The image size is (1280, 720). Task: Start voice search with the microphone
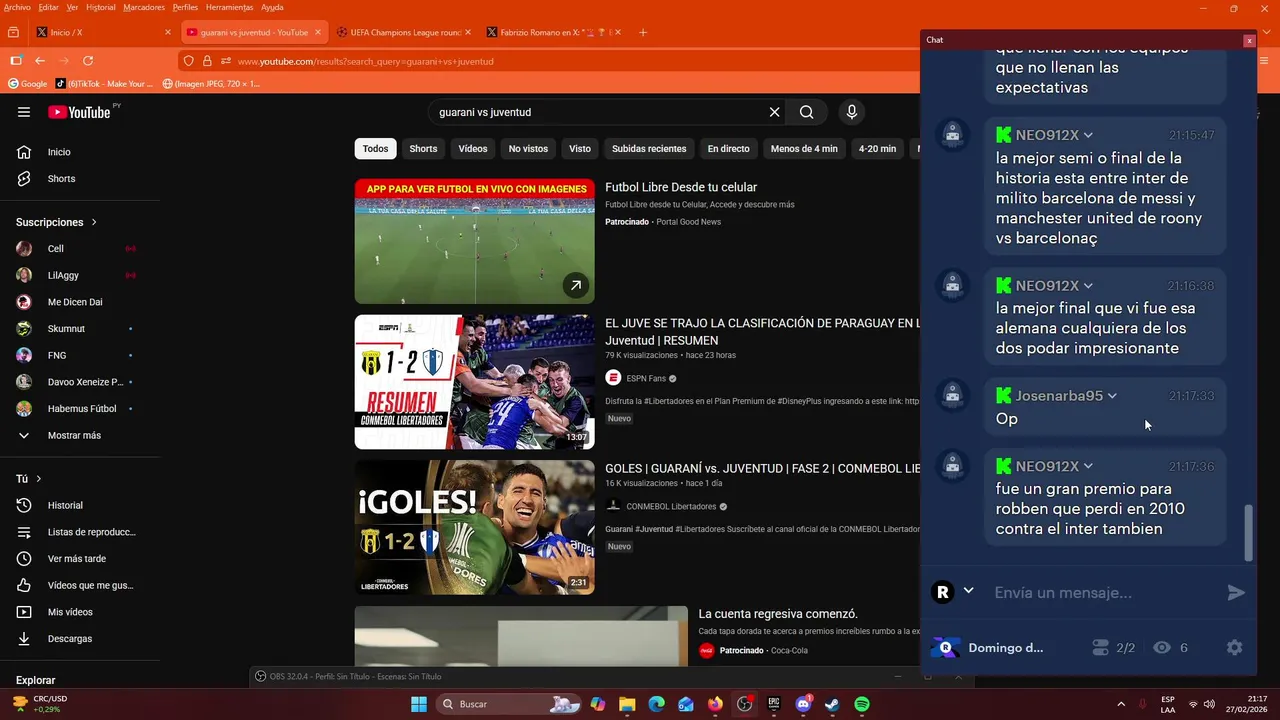852,112
